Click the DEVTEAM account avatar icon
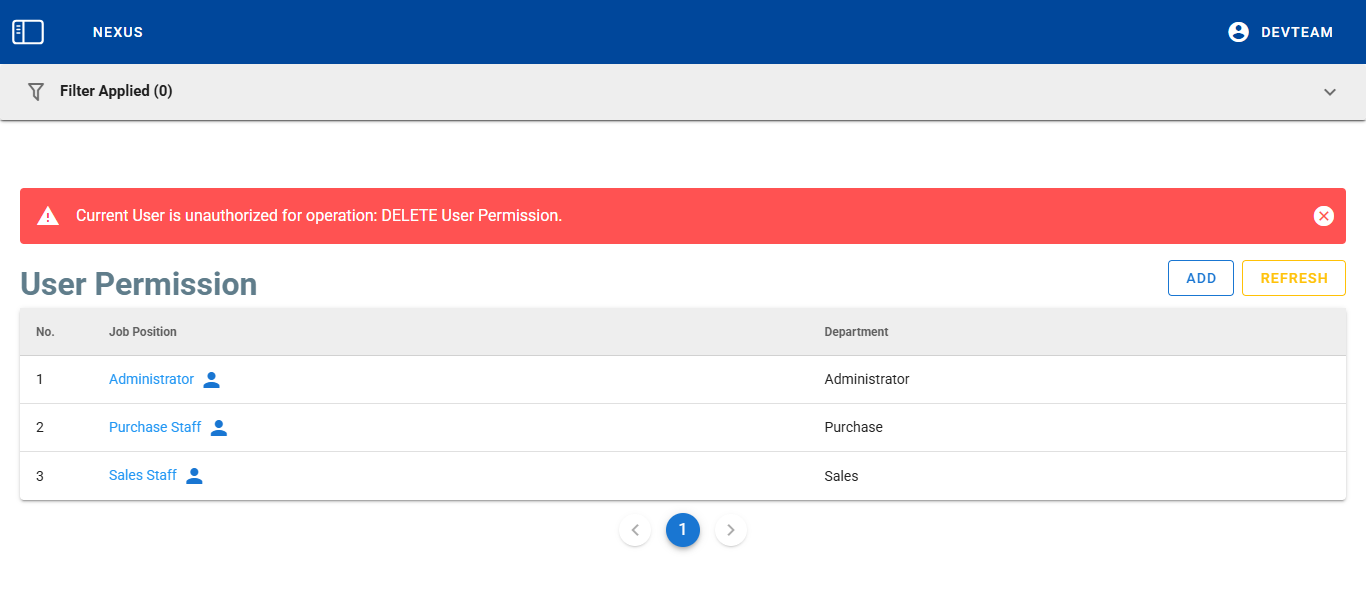1366x599 pixels. [1238, 32]
